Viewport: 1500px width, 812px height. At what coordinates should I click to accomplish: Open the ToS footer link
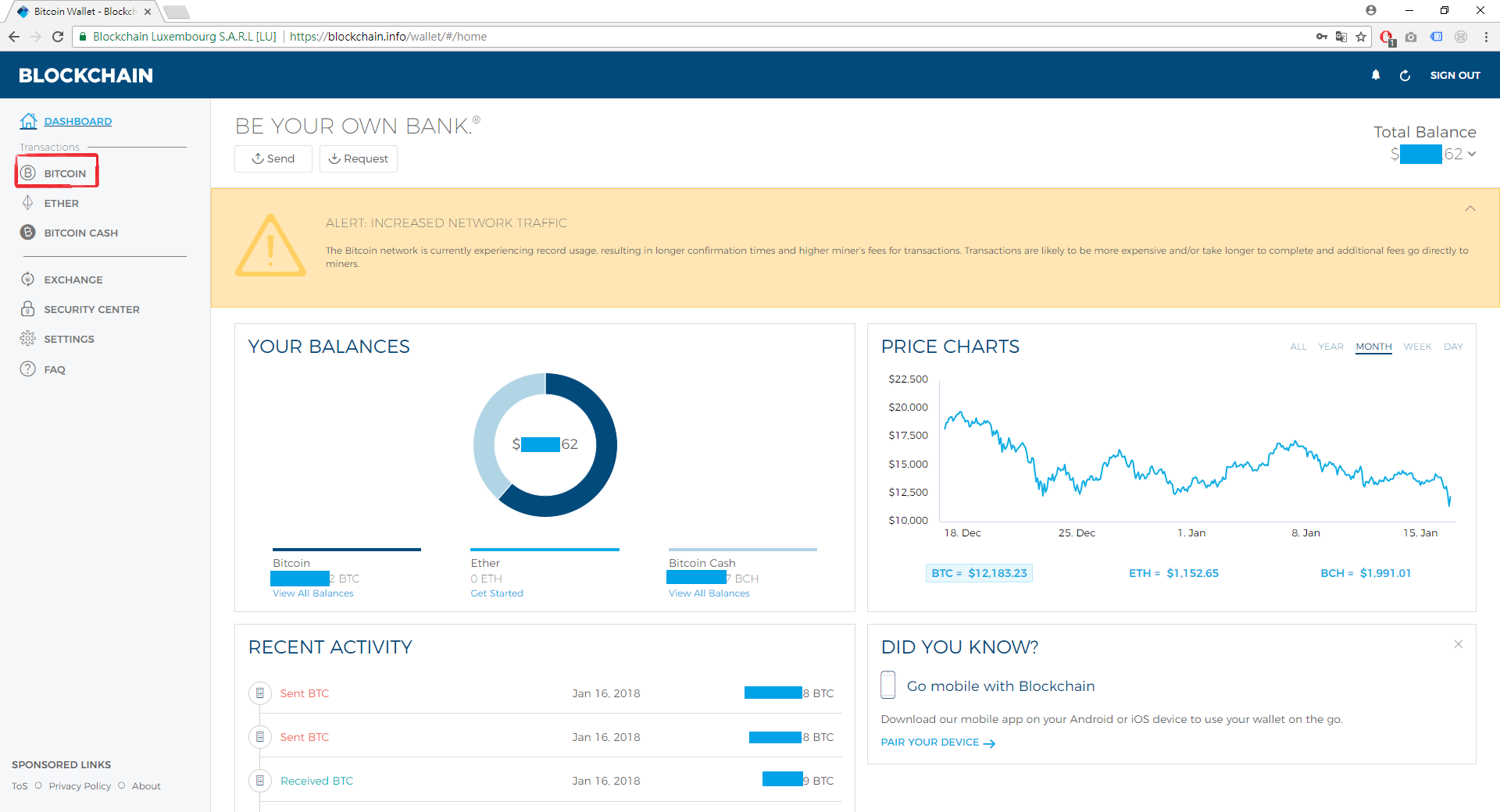coord(20,786)
